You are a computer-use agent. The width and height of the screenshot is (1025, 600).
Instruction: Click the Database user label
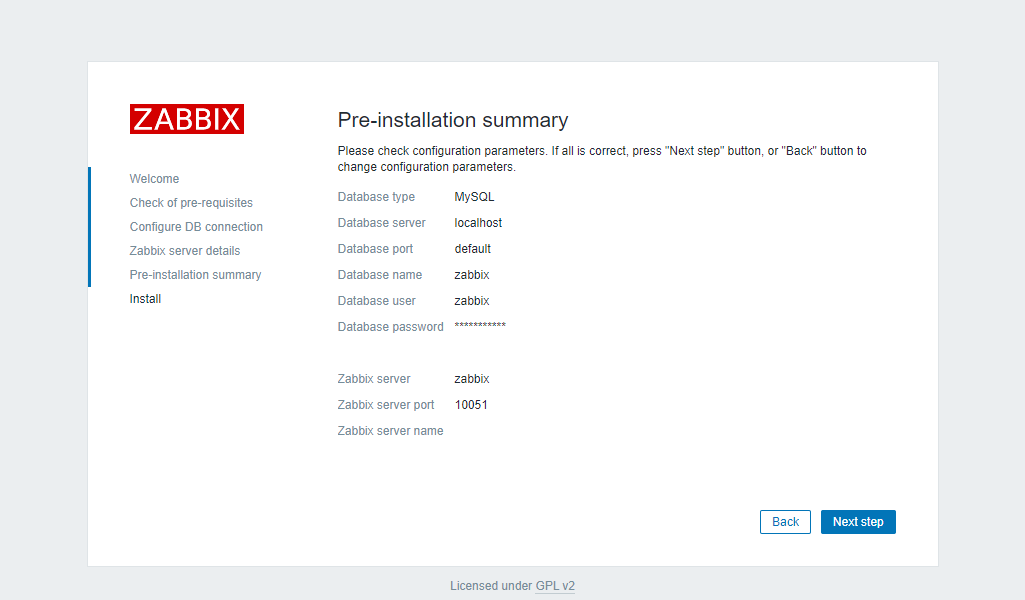[x=377, y=301]
